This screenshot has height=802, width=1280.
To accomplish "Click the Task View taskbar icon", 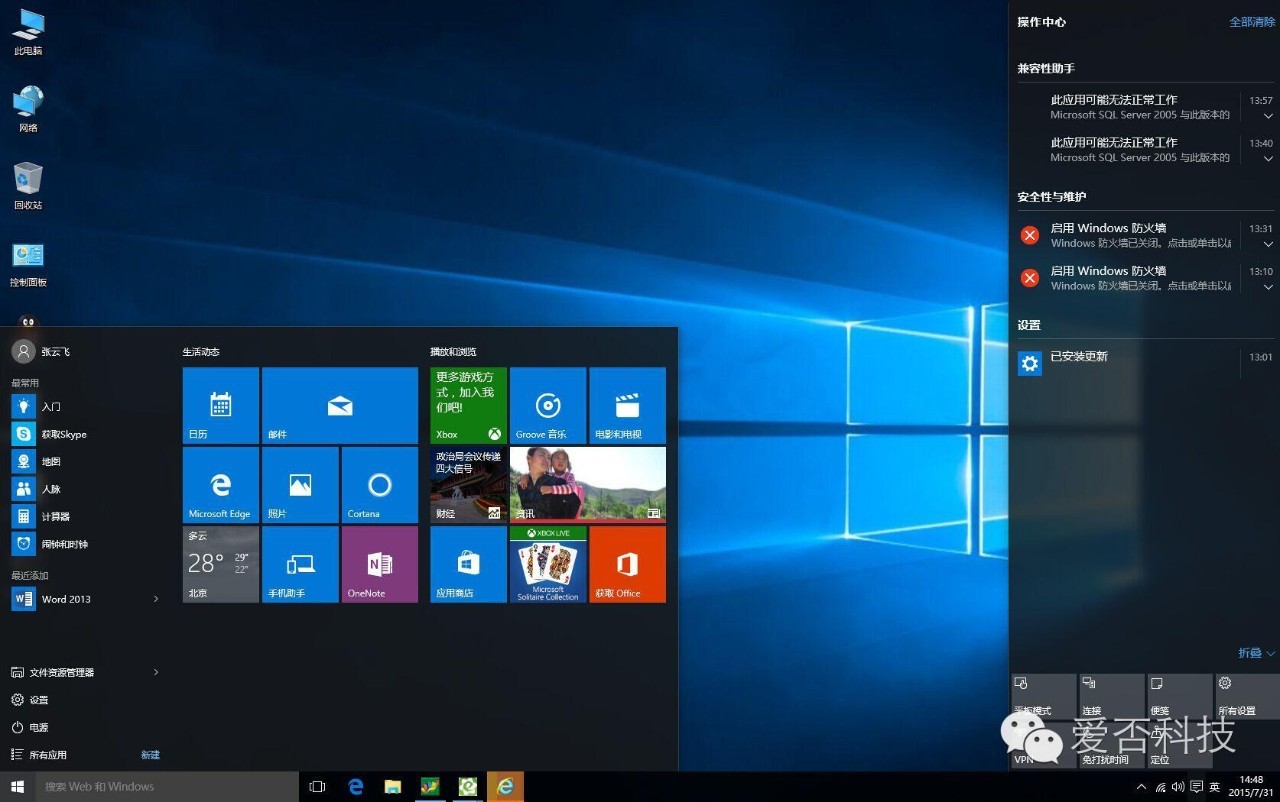I will pos(317,787).
